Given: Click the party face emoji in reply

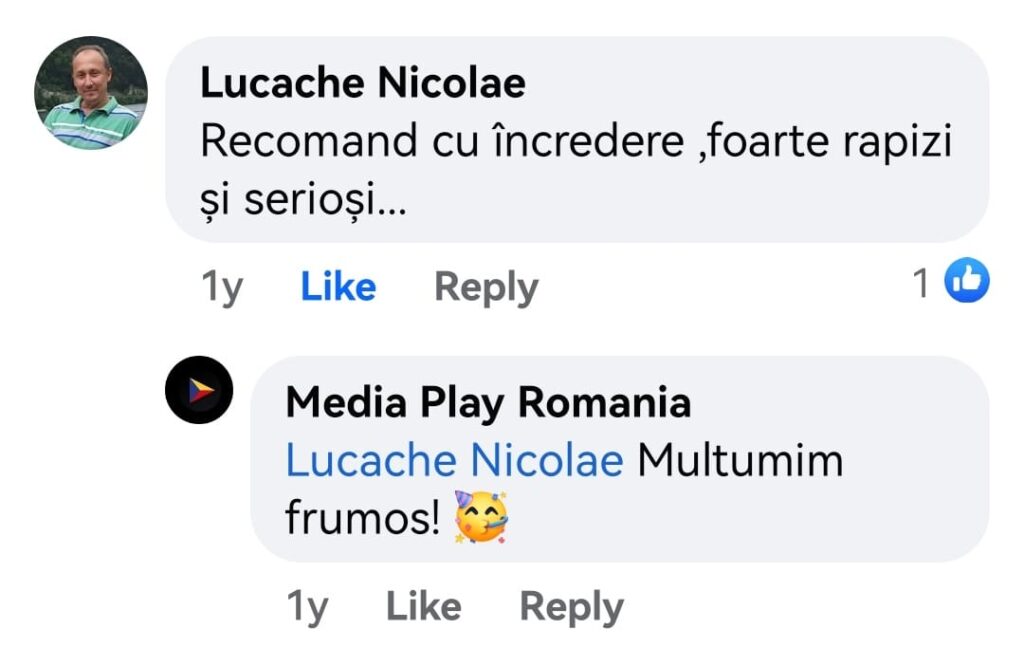Looking at the screenshot, I should (481, 517).
